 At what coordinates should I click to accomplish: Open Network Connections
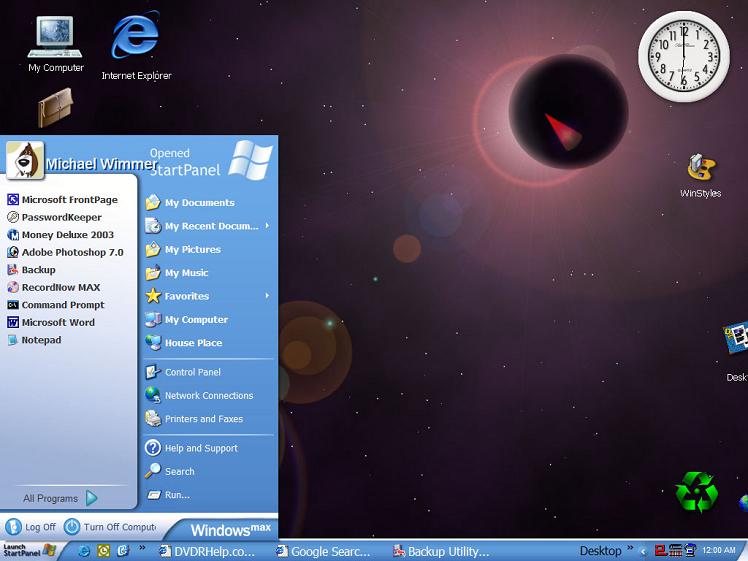[x=199, y=395]
